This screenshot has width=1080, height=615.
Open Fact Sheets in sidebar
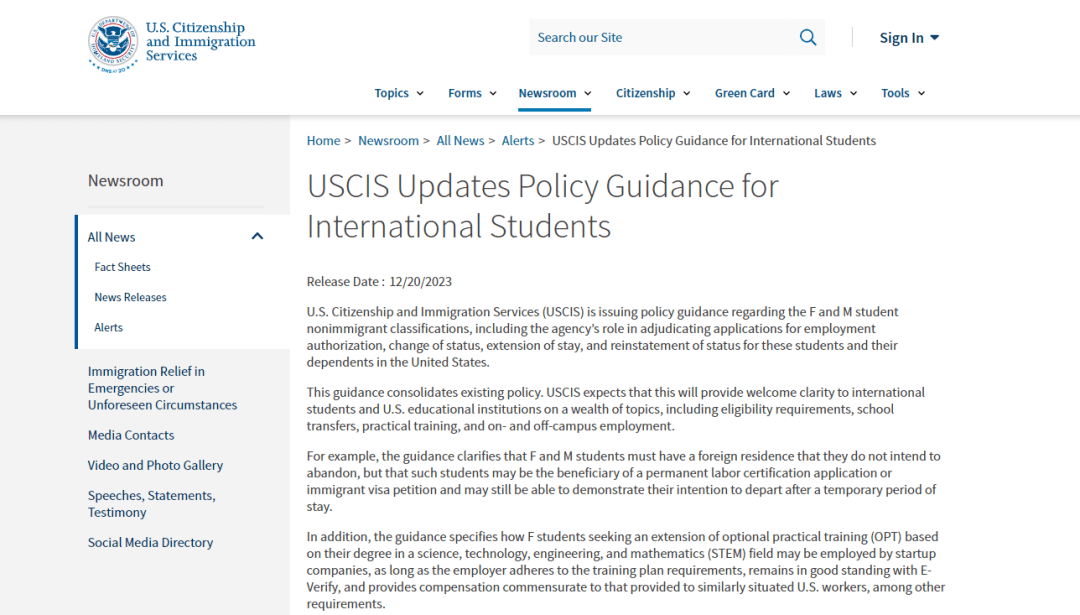click(x=122, y=267)
